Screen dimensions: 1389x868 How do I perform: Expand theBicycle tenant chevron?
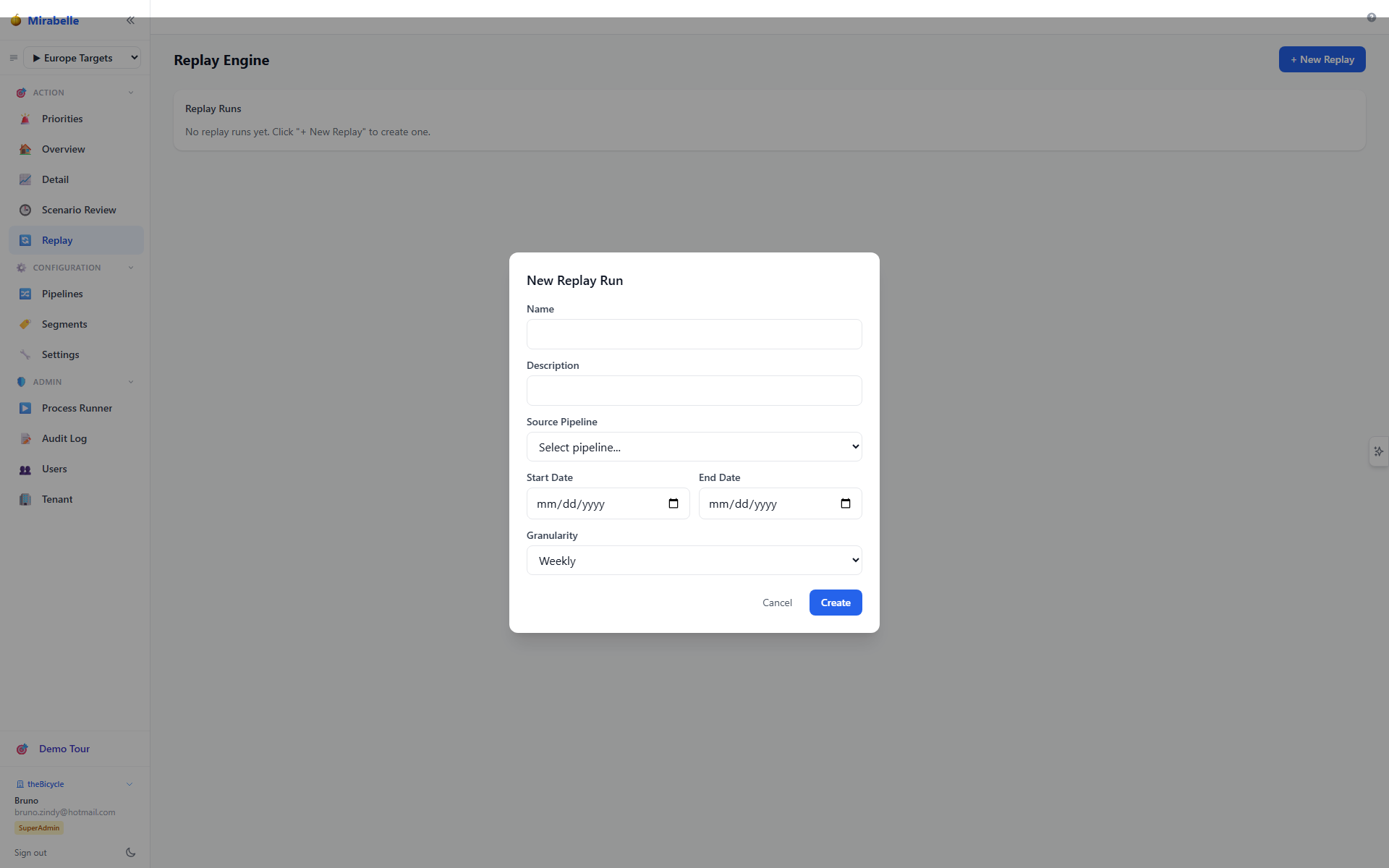point(129,784)
